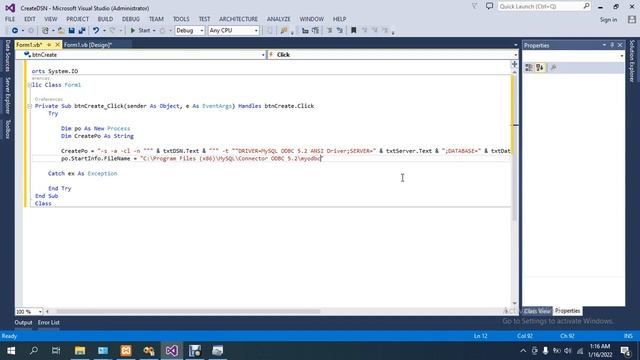Screen dimensions: 640x360
Task: Click the Find in Files toolbar icon
Action: 284,31
